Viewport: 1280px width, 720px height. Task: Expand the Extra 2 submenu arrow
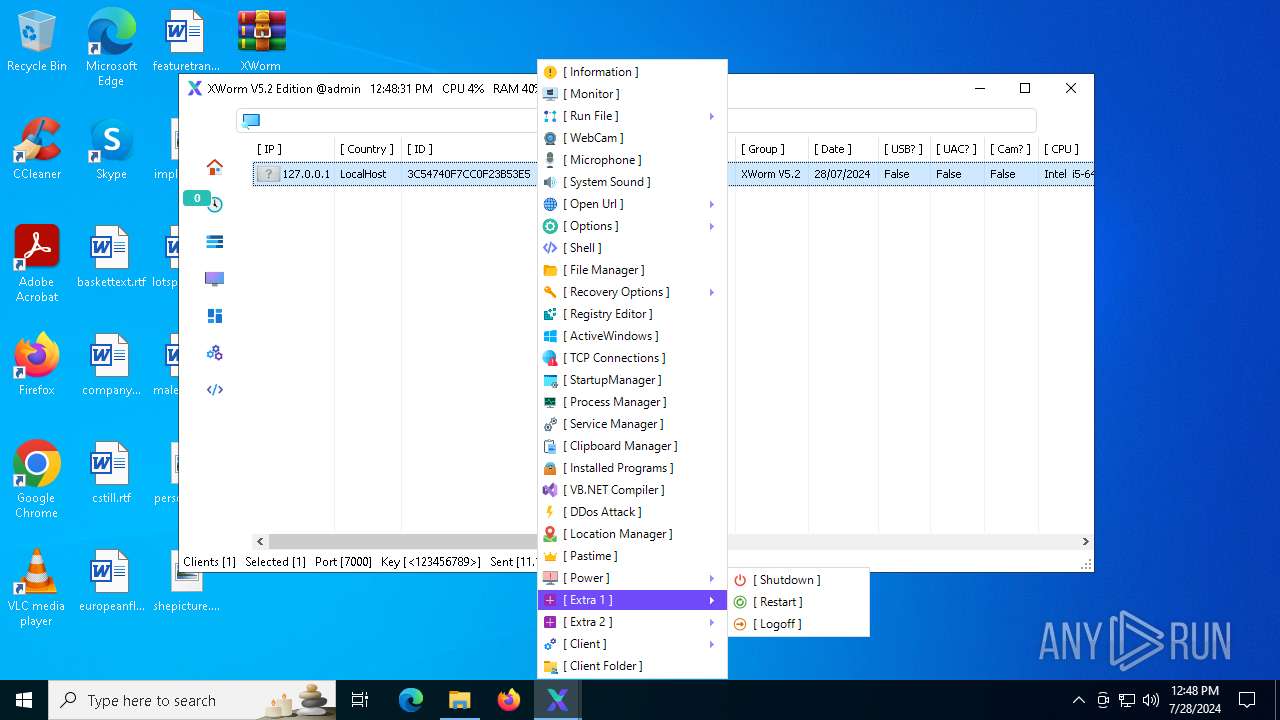[x=712, y=622]
